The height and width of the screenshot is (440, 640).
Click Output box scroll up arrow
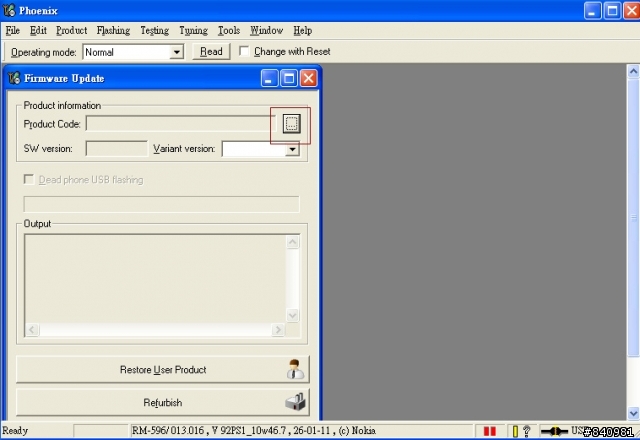pos(292,242)
